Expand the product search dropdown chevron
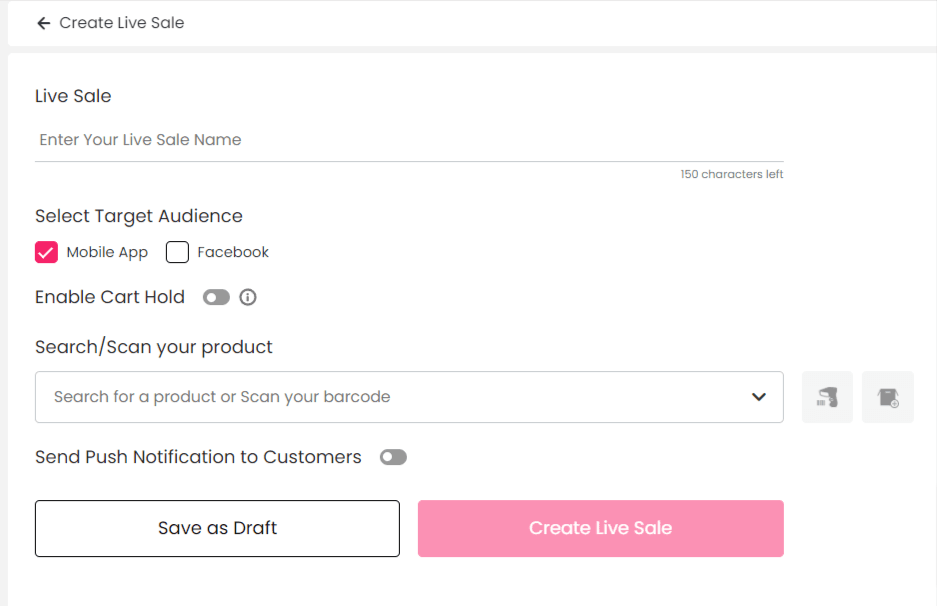The image size is (937, 606). pyautogui.click(x=759, y=397)
